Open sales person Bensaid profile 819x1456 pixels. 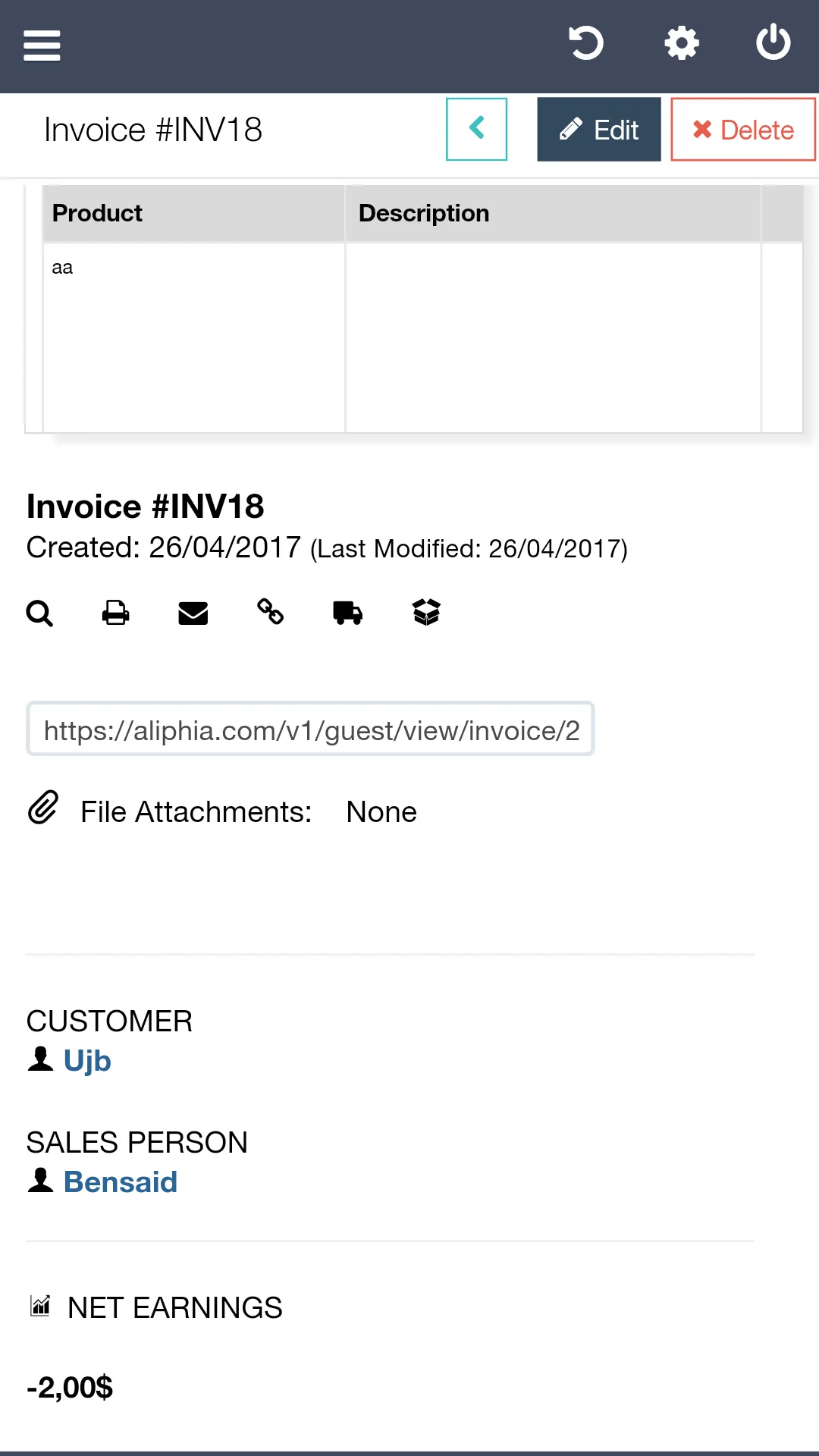[x=121, y=1181]
